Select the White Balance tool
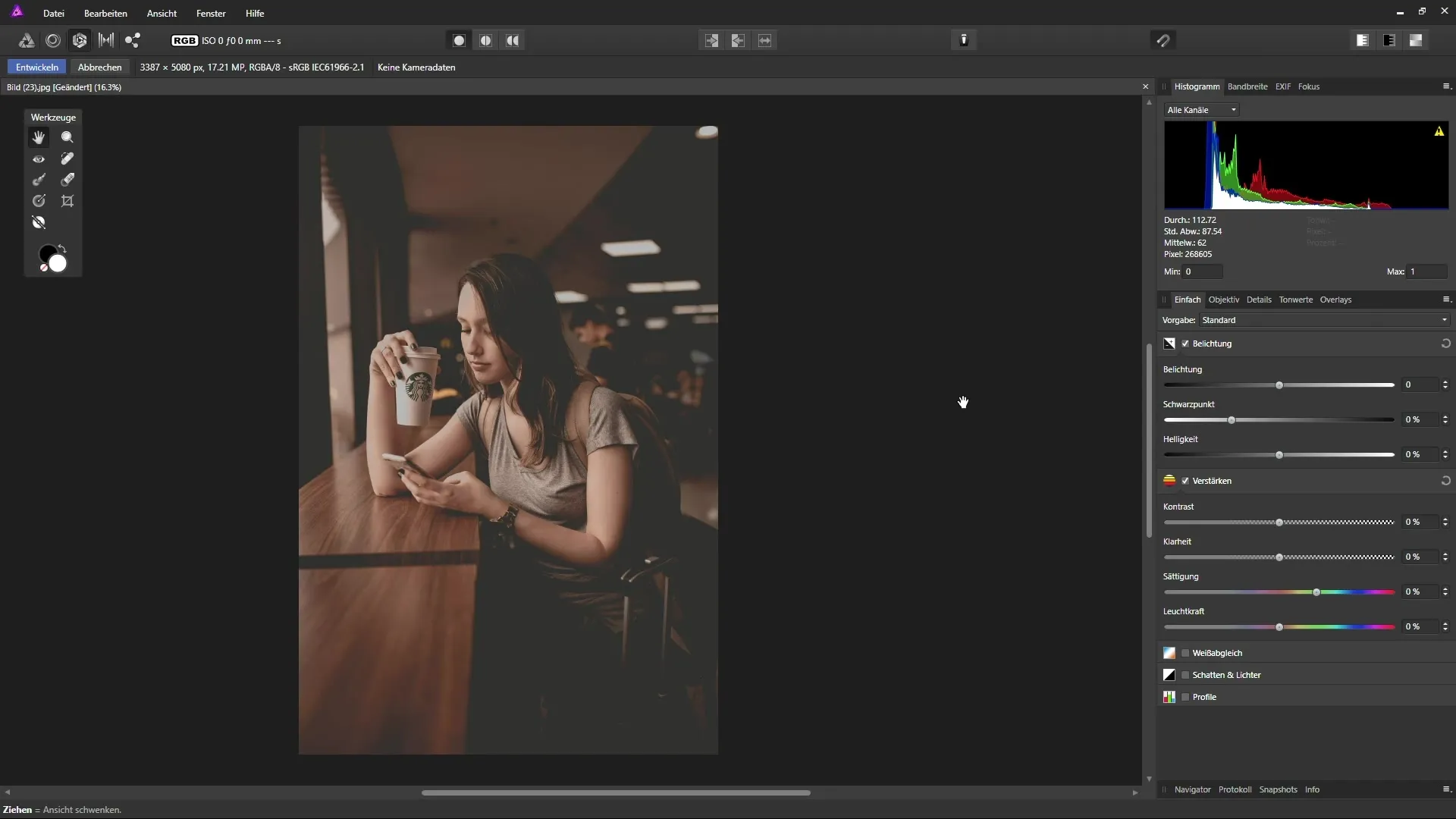The height and width of the screenshot is (819, 1456). tap(39, 222)
